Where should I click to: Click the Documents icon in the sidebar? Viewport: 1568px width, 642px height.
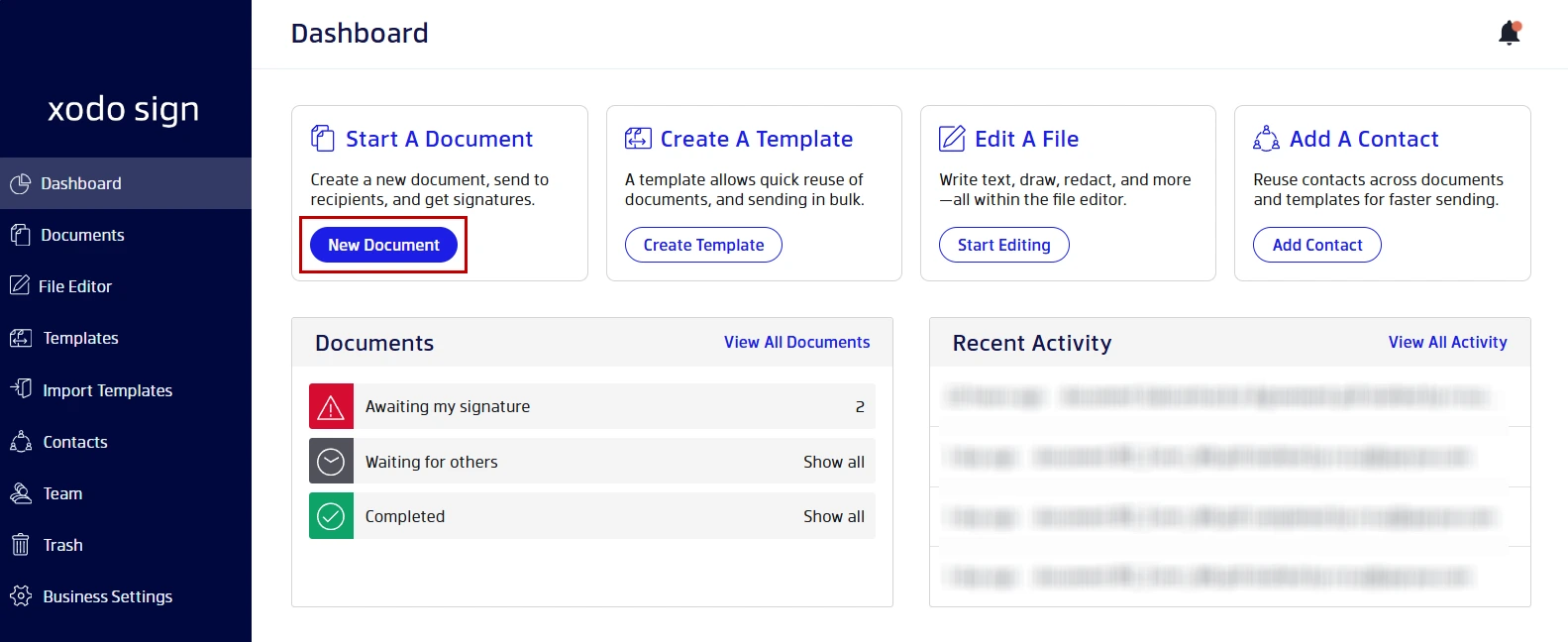click(x=21, y=235)
